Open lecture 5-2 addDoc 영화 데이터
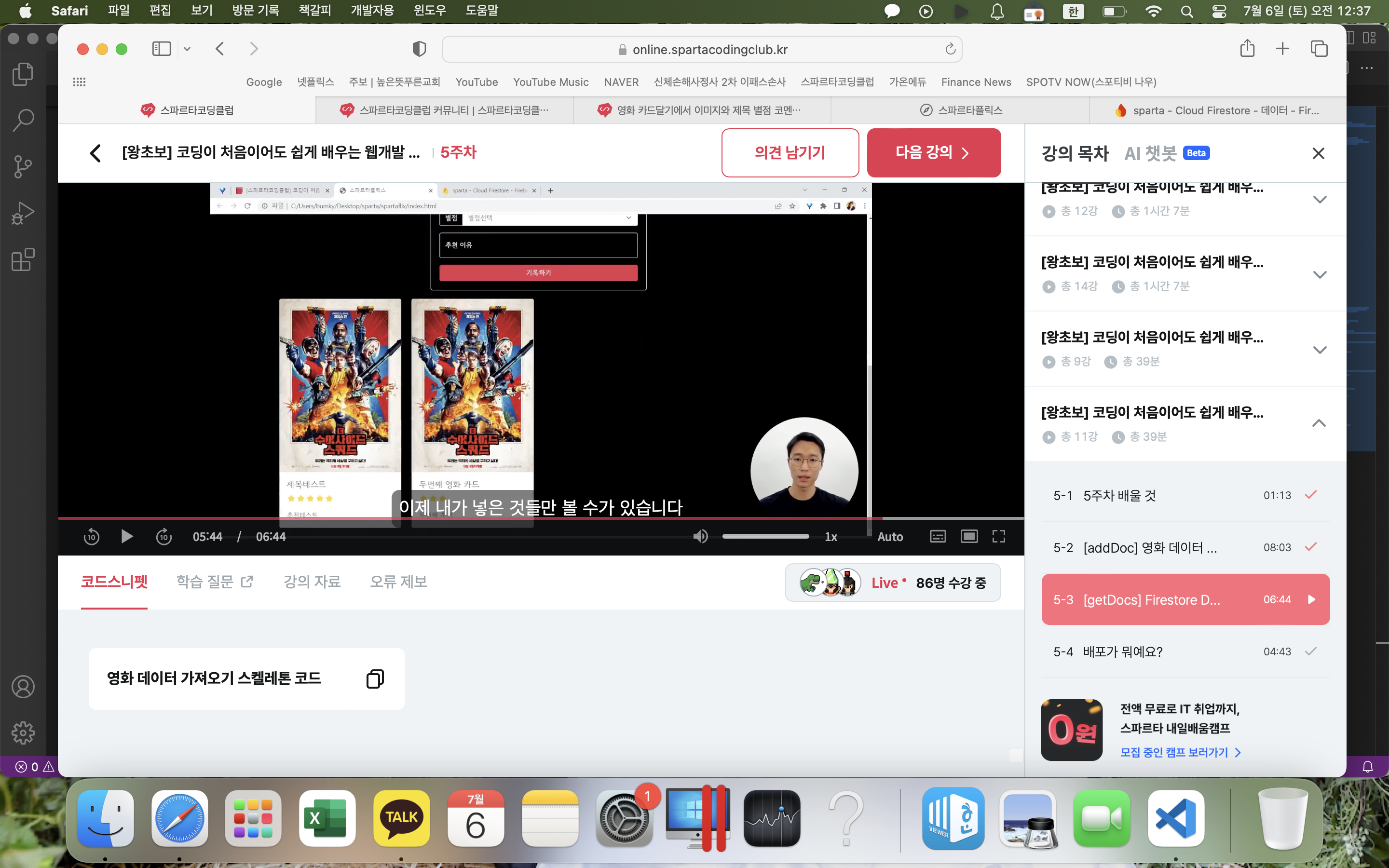The height and width of the screenshot is (868, 1389). pos(1185,548)
